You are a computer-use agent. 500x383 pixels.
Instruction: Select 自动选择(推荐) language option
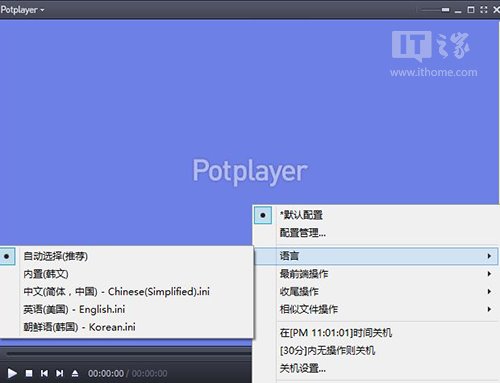127,256
